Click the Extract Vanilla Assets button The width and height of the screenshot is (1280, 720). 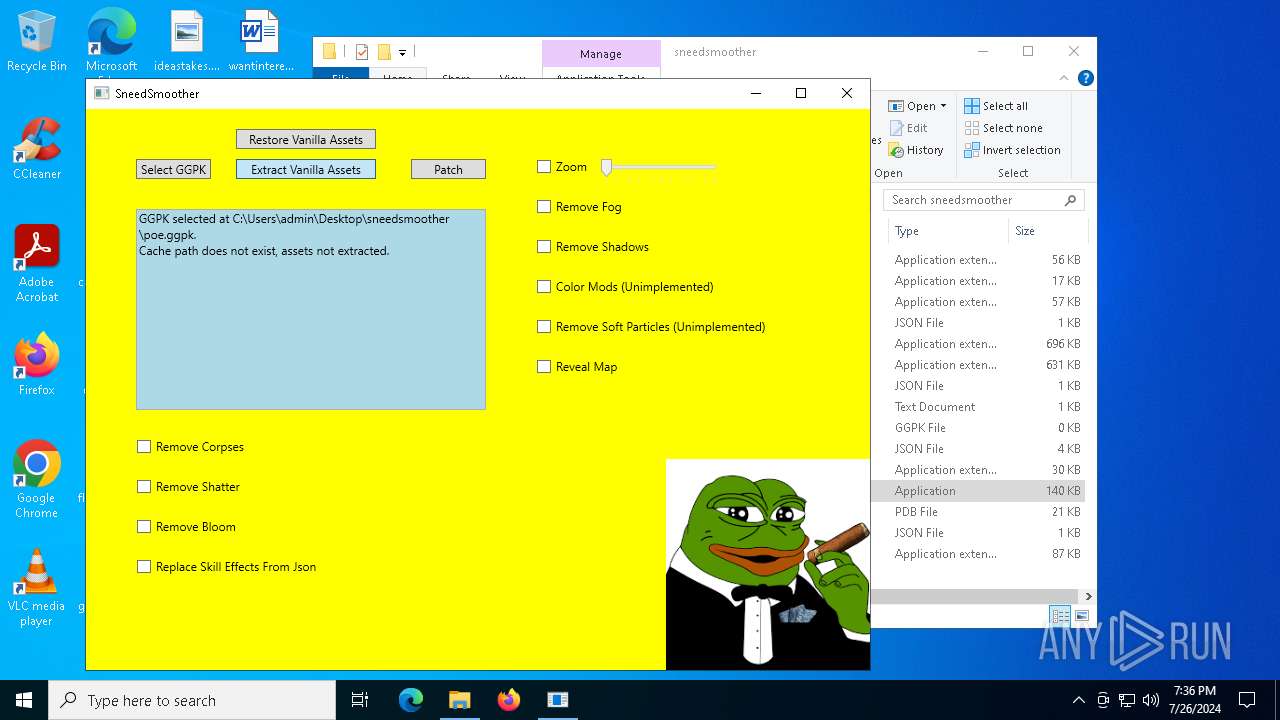[306, 169]
